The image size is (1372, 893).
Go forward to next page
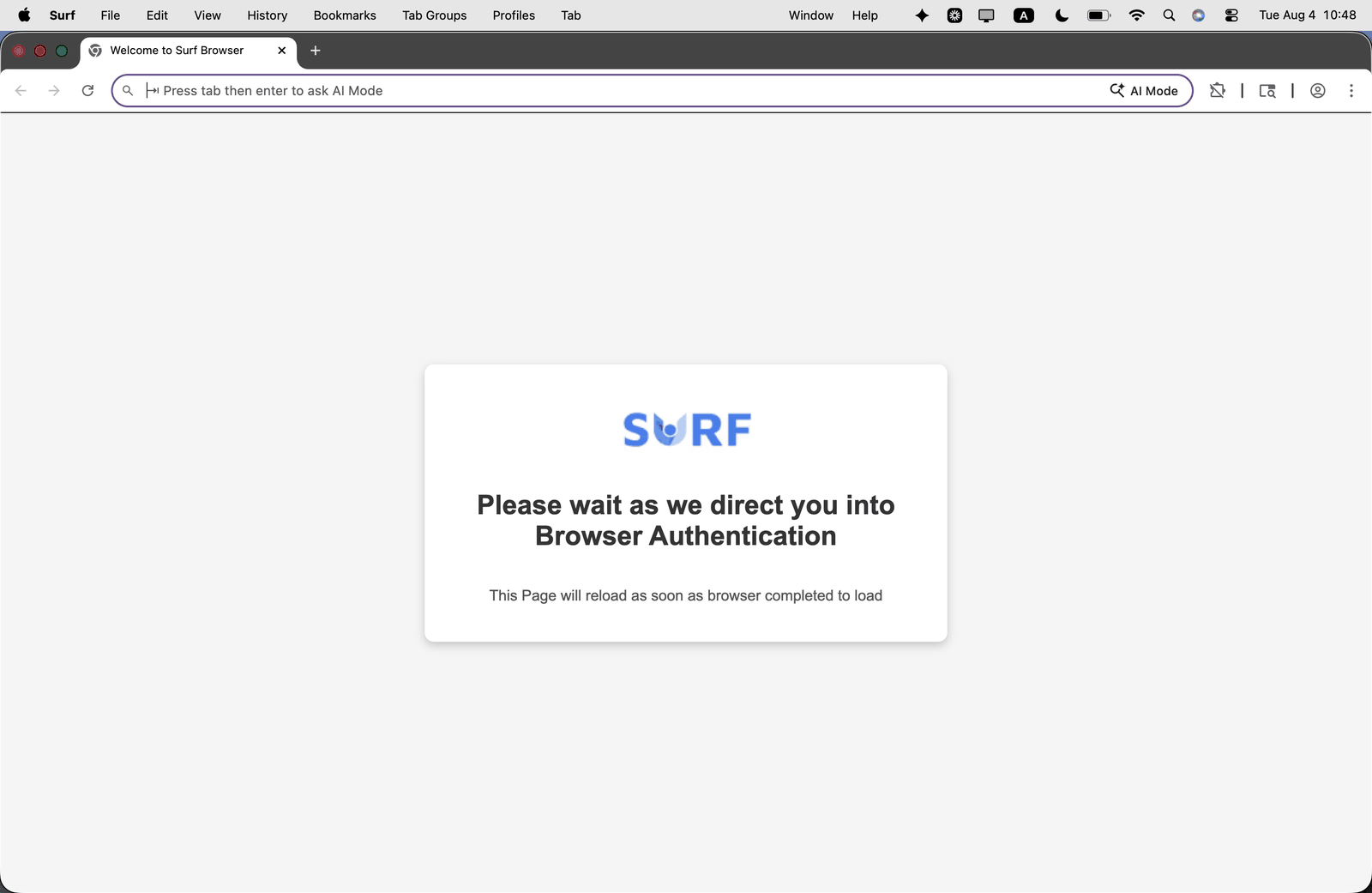pos(54,91)
